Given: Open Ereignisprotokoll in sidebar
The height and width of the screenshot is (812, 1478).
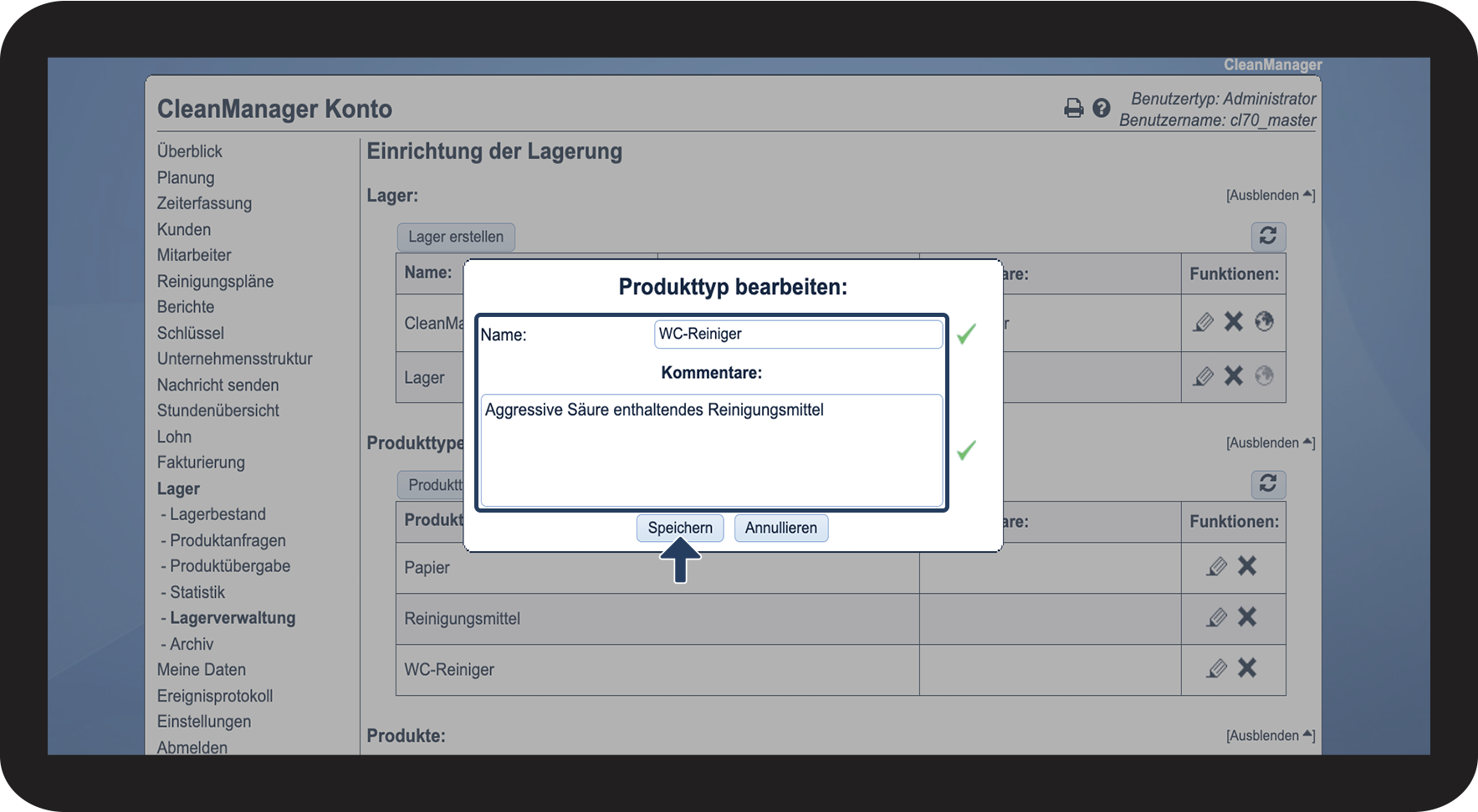Looking at the screenshot, I should tap(215, 696).
